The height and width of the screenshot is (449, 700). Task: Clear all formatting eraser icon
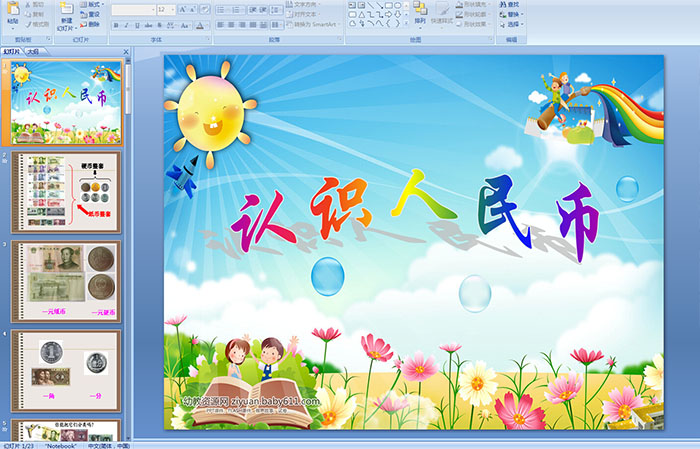click(205, 9)
